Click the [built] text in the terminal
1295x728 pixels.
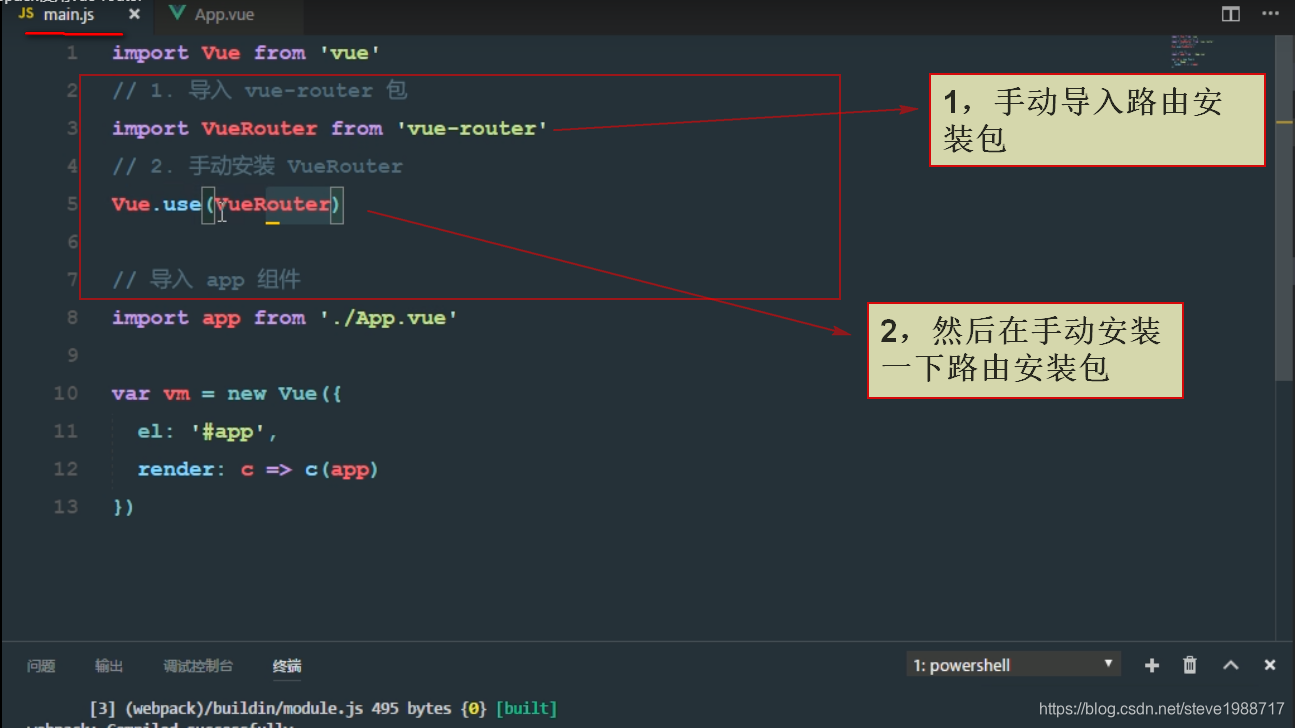click(526, 708)
